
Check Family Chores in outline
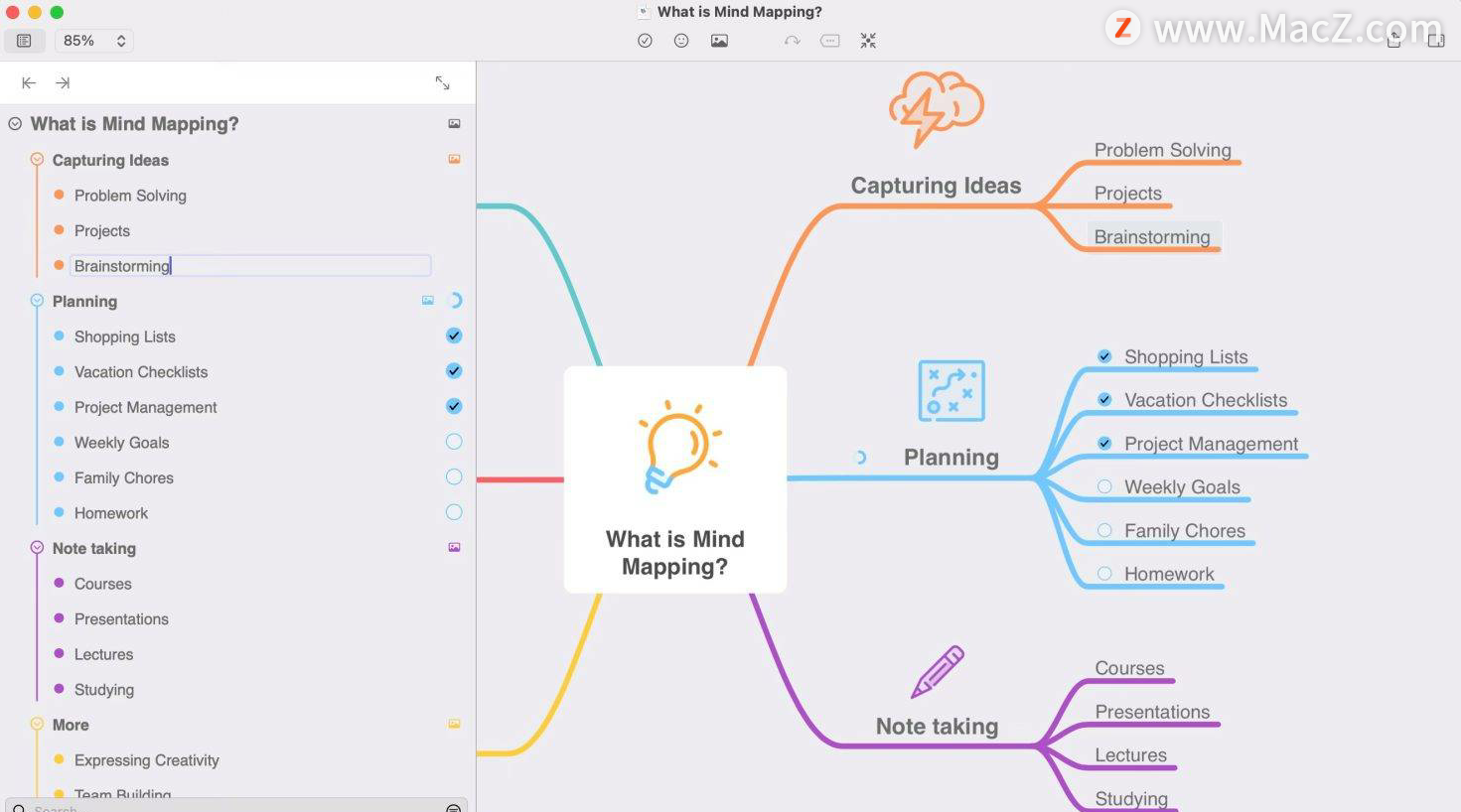454,476
